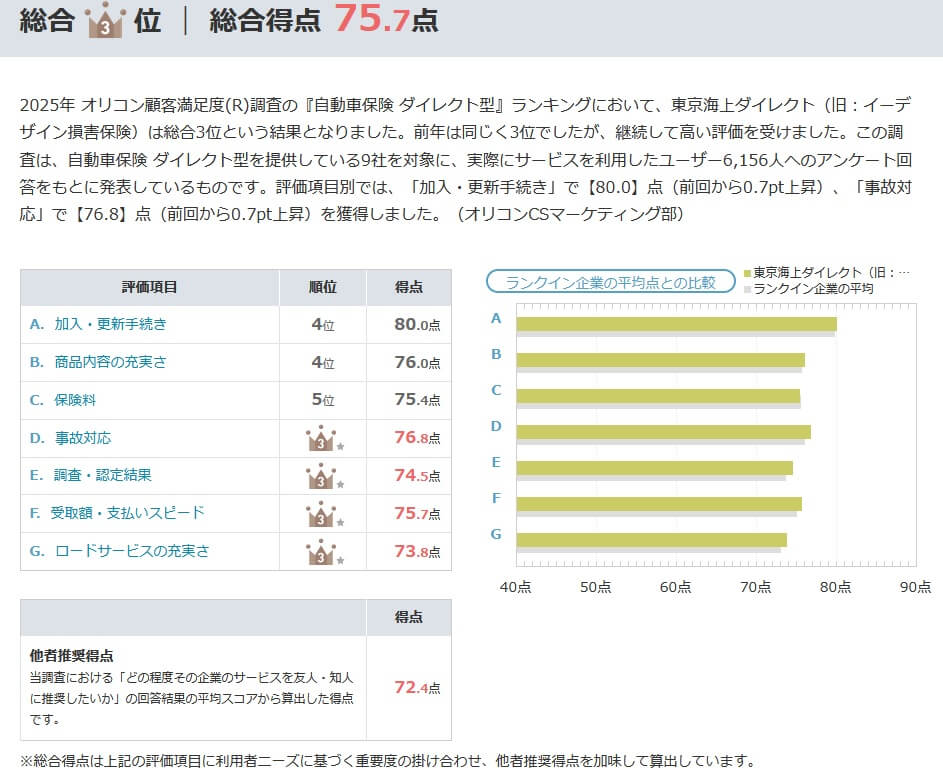943x777 pixels.
Task: Click the 他者推奨得点 score of 72.4点
Action: (x=416, y=687)
